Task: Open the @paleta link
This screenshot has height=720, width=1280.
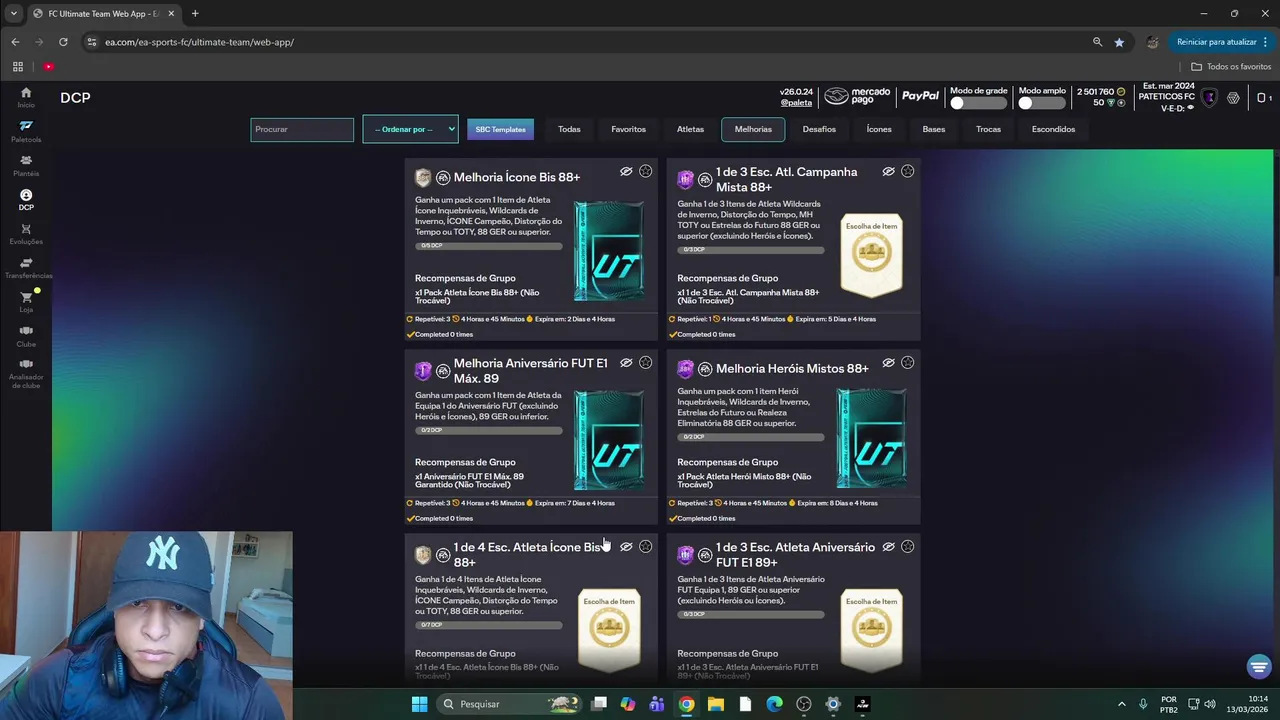Action: 796,103
